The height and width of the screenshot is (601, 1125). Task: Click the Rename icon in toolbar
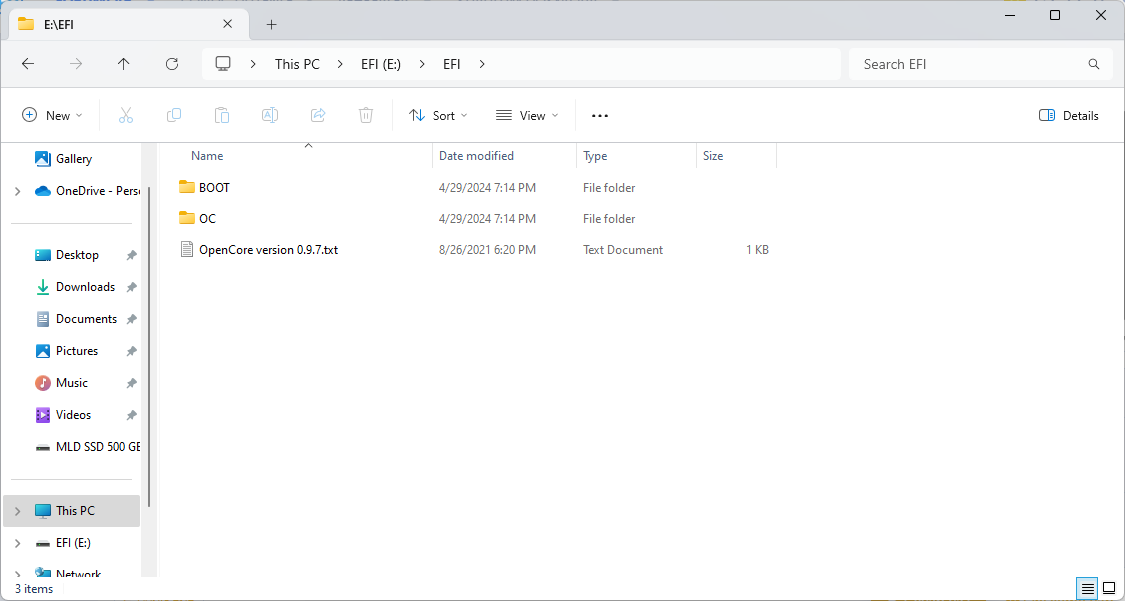click(x=270, y=116)
